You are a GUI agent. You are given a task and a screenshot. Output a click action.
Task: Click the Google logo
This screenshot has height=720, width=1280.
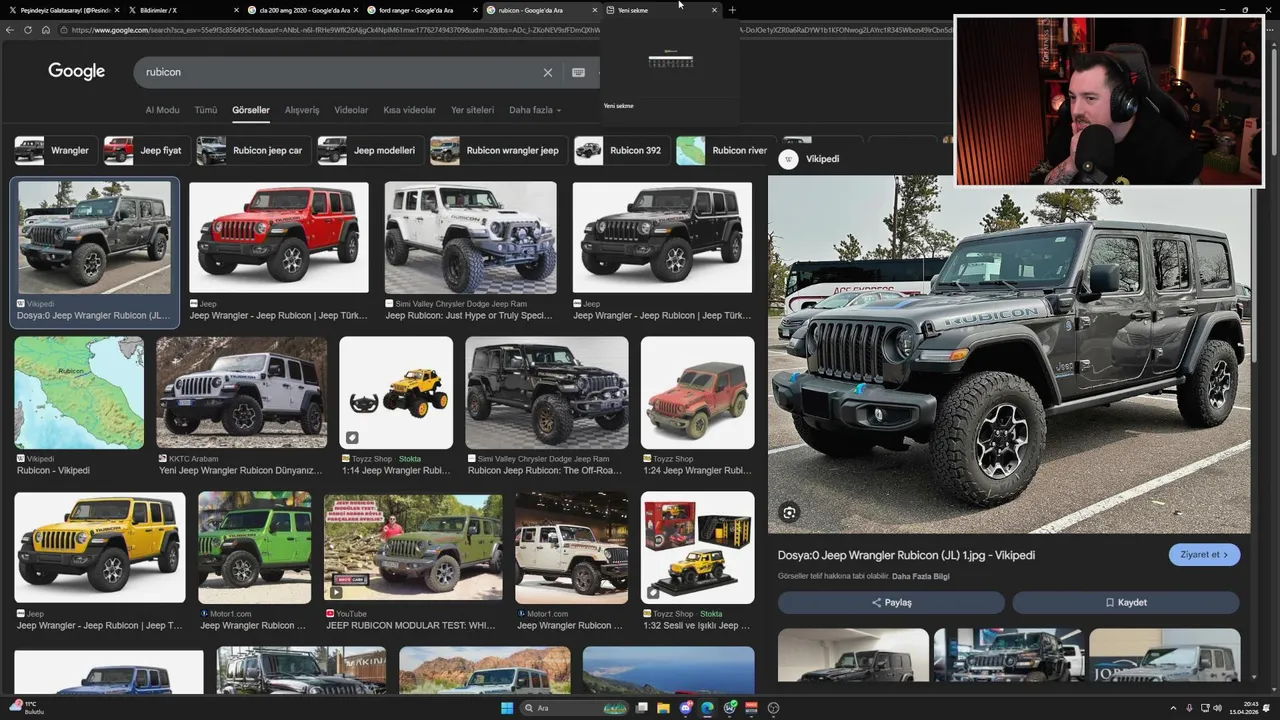pyautogui.click(x=76, y=71)
